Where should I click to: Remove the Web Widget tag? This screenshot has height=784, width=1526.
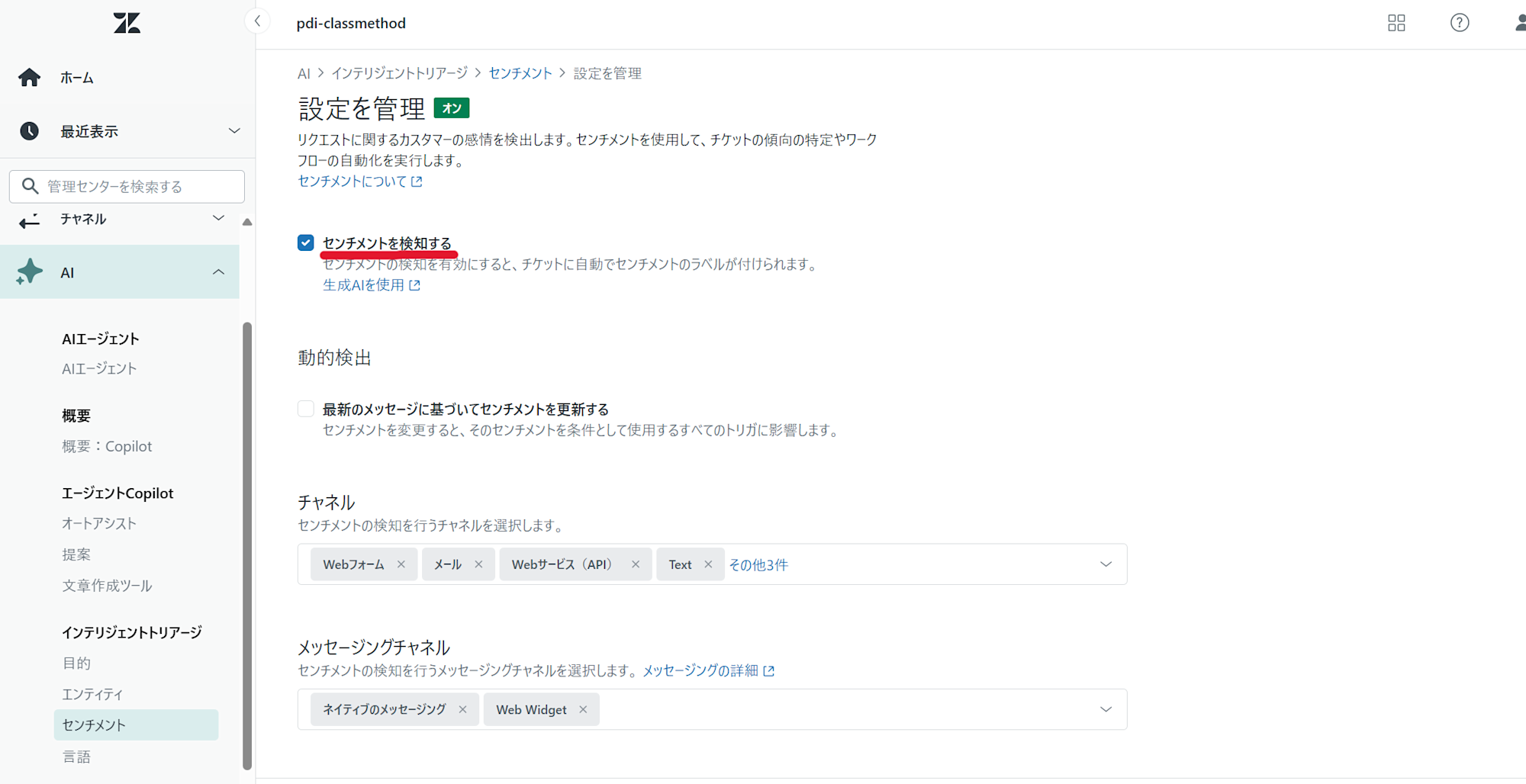click(583, 709)
